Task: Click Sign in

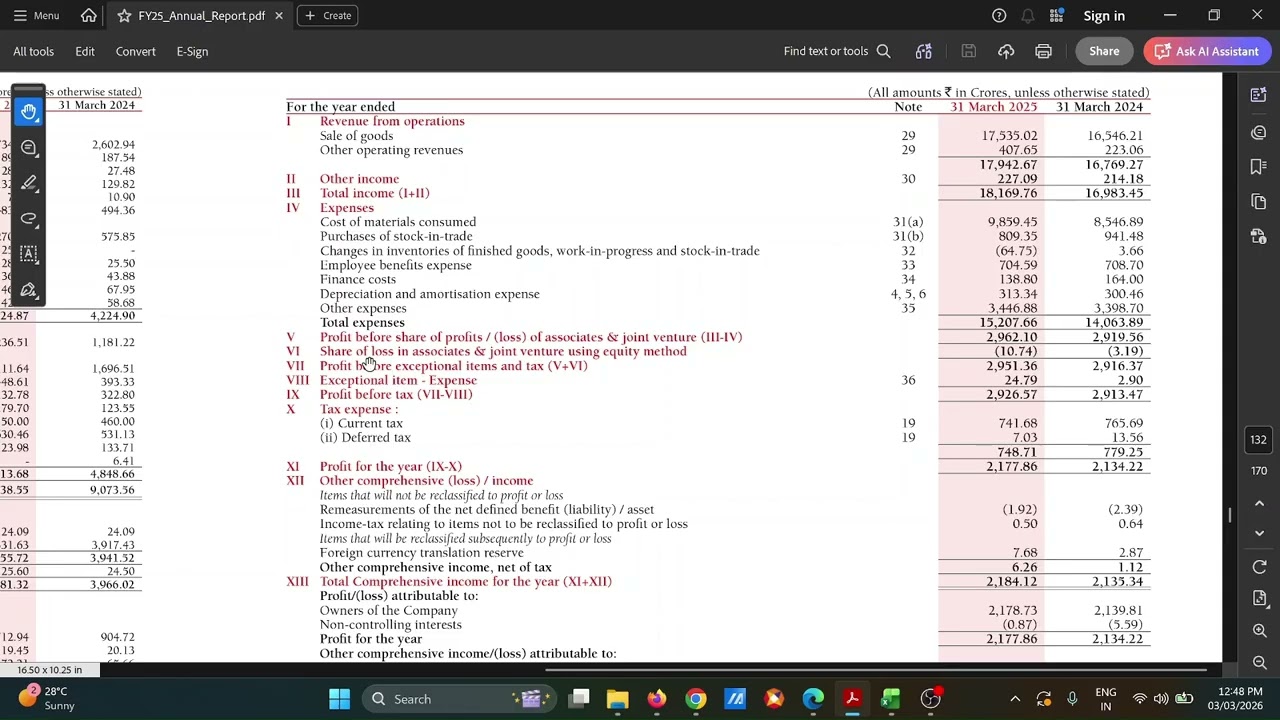Action: pyautogui.click(x=1104, y=16)
